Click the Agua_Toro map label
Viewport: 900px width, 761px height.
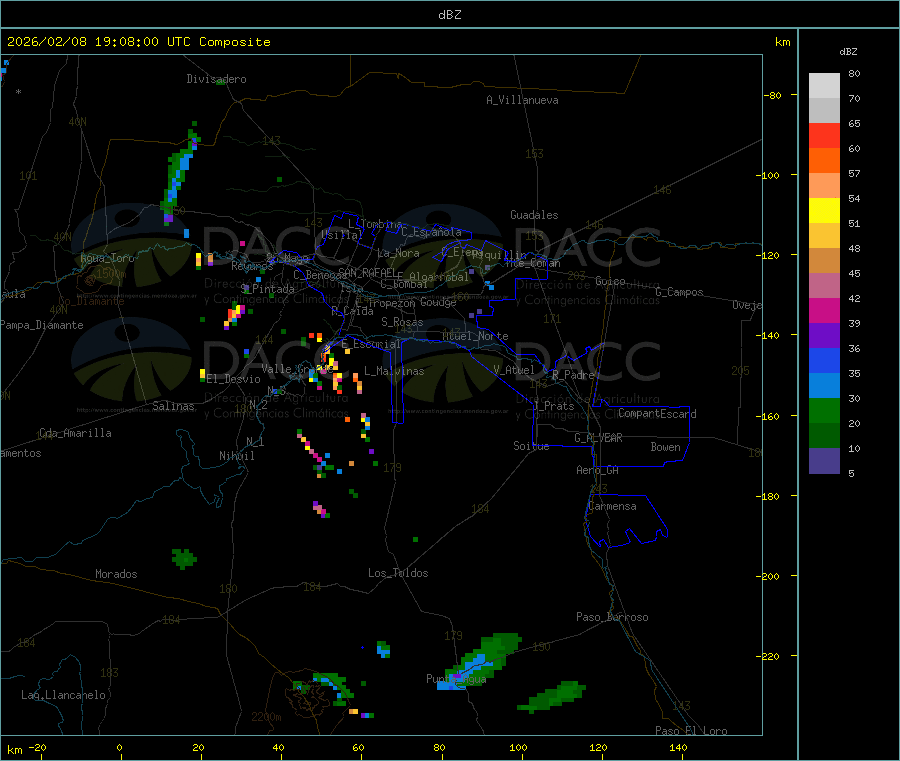click(x=107, y=258)
